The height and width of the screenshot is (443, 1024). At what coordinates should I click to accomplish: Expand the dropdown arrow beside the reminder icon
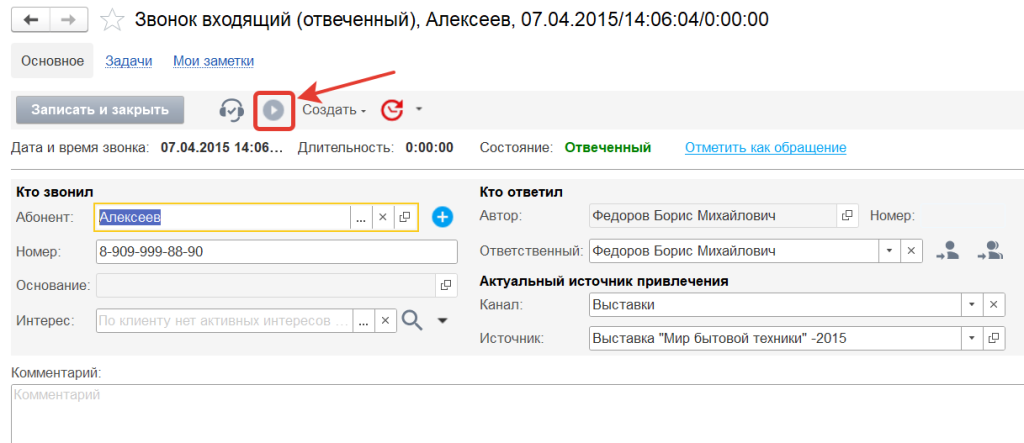click(x=420, y=109)
